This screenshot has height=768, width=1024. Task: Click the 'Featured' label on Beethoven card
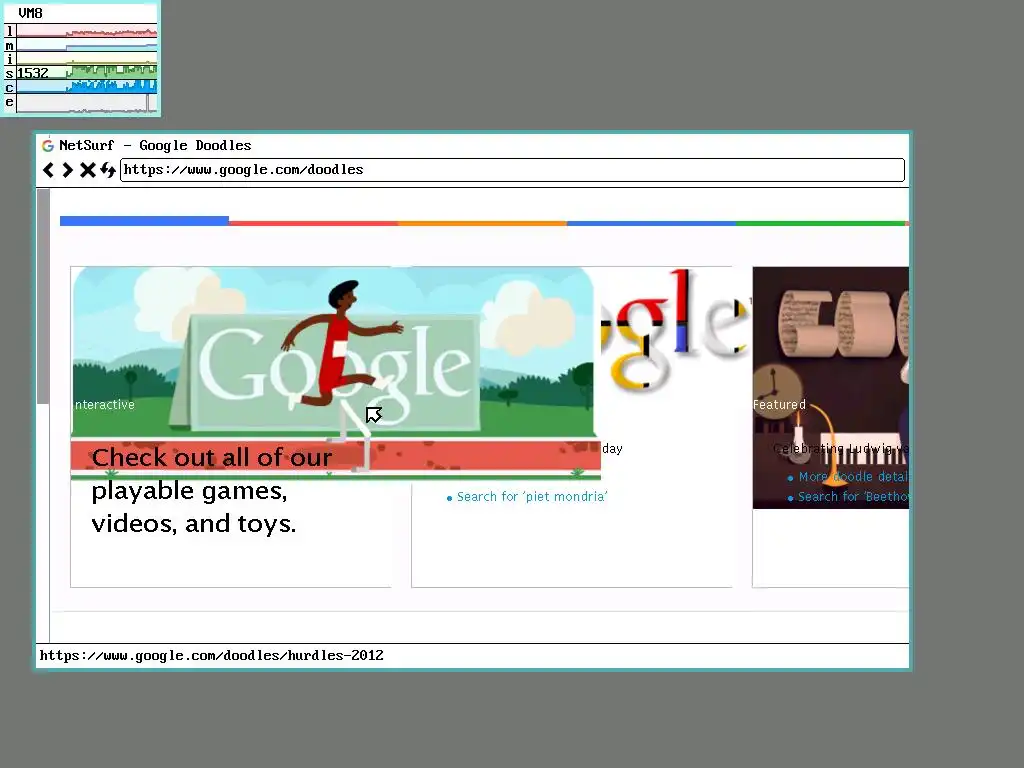click(779, 405)
